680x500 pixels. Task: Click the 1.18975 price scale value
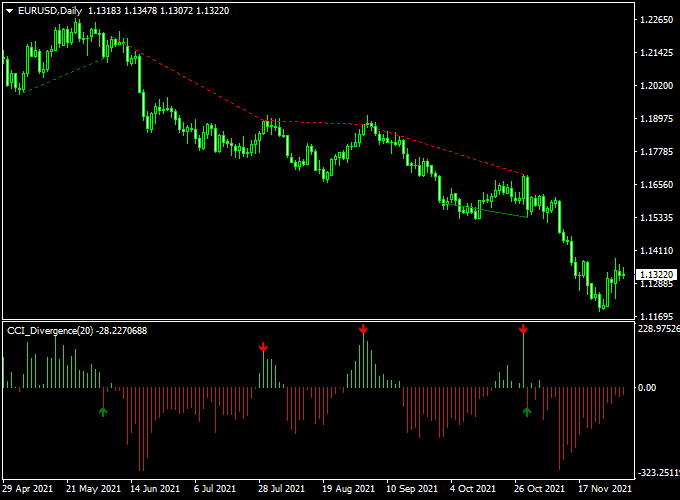point(657,119)
